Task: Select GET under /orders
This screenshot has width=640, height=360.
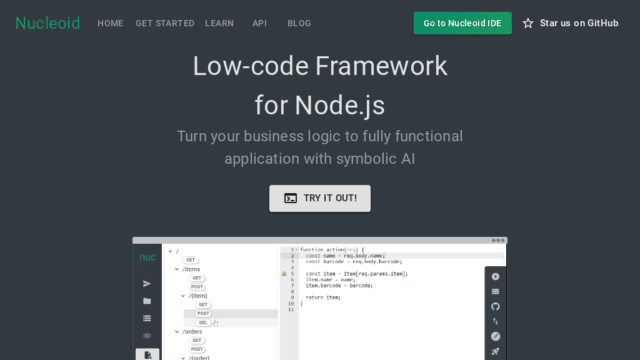Action: pos(197,340)
